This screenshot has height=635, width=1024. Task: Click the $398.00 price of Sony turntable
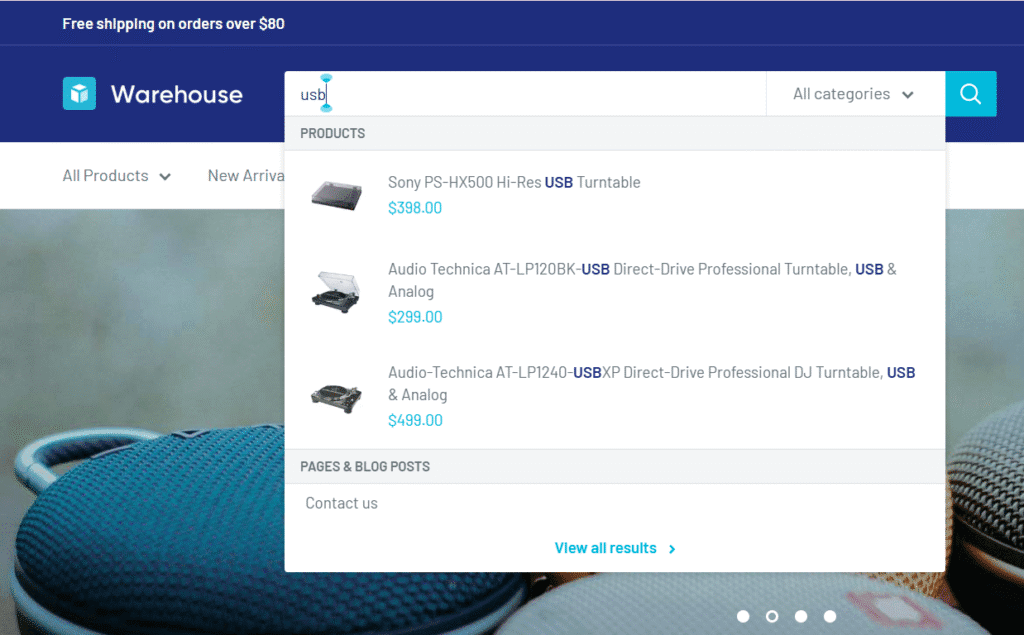coord(415,208)
